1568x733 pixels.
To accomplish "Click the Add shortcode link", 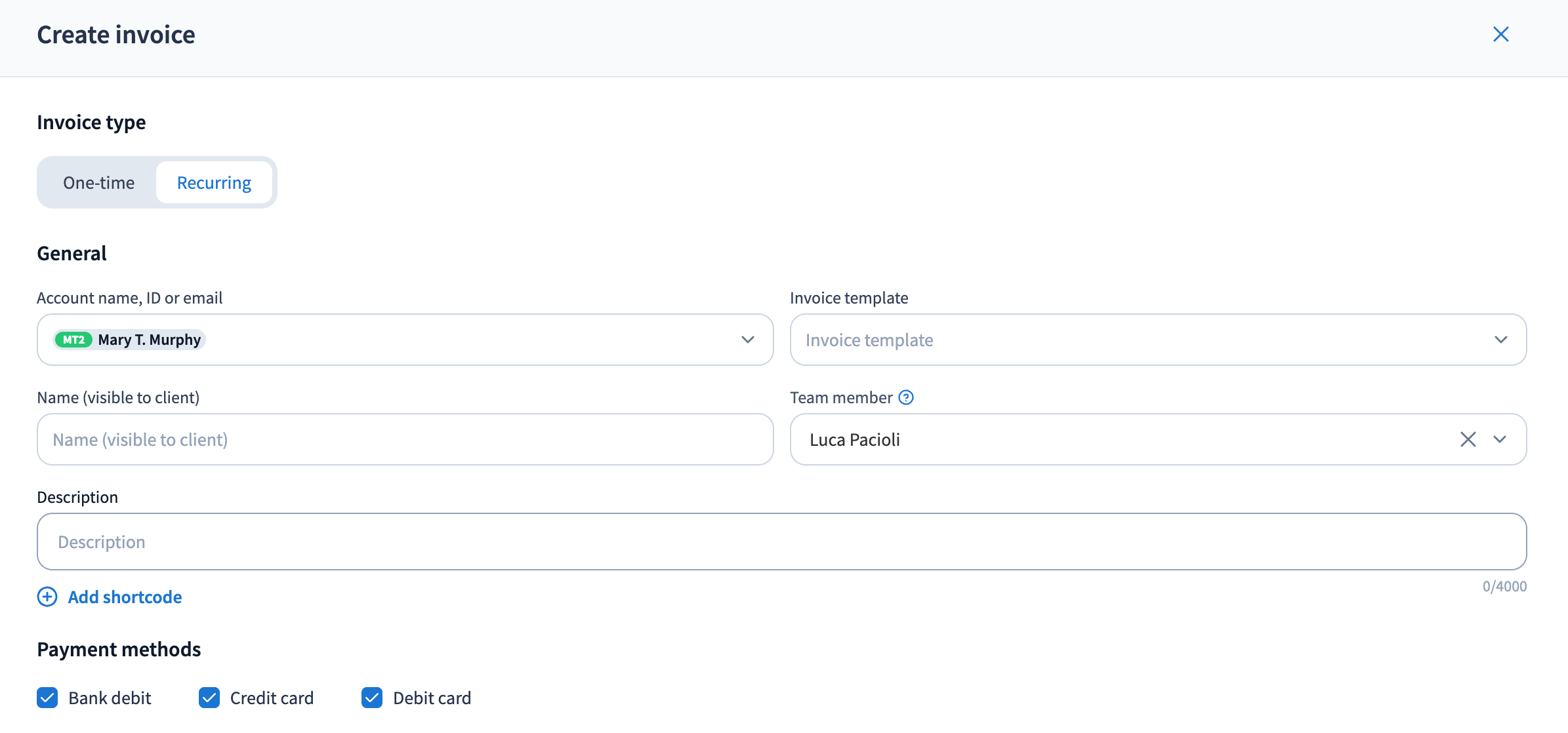I will click(x=125, y=597).
